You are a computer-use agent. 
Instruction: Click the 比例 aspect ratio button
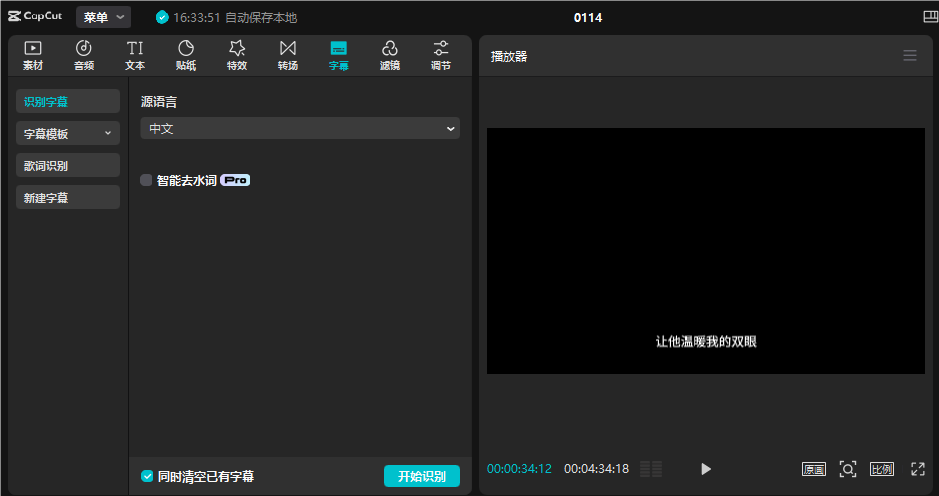click(x=881, y=469)
